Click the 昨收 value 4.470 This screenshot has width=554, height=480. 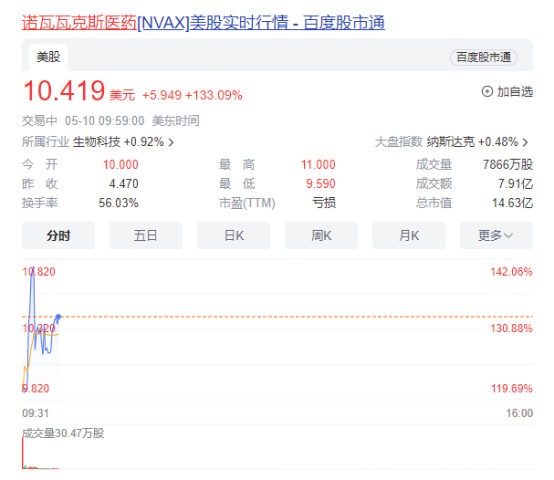(x=124, y=184)
